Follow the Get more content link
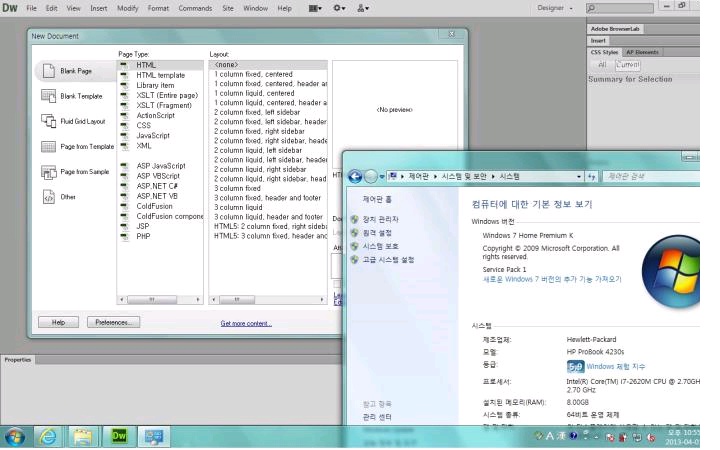Viewport: 720px width, 450px height. (x=246, y=324)
